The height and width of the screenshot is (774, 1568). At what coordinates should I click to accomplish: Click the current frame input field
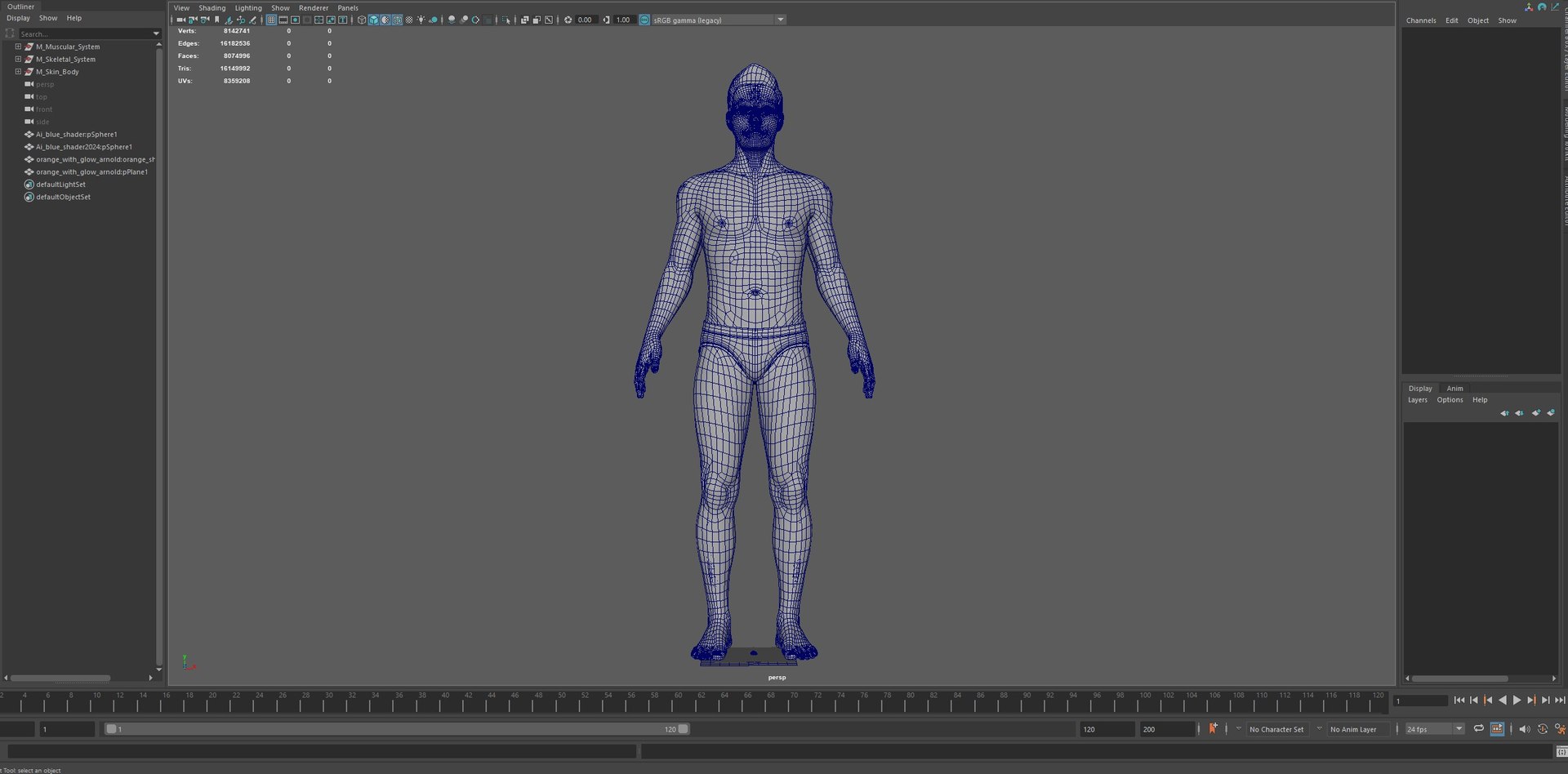tap(1421, 701)
